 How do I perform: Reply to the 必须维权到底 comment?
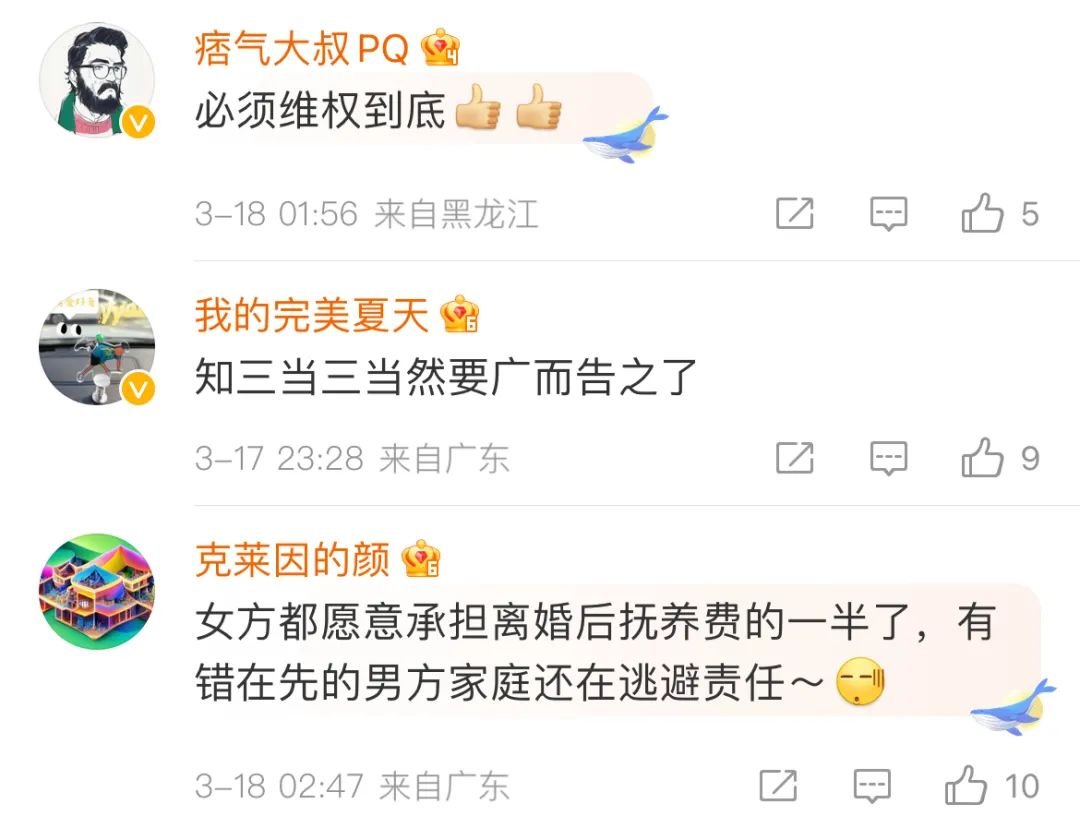point(889,214)
